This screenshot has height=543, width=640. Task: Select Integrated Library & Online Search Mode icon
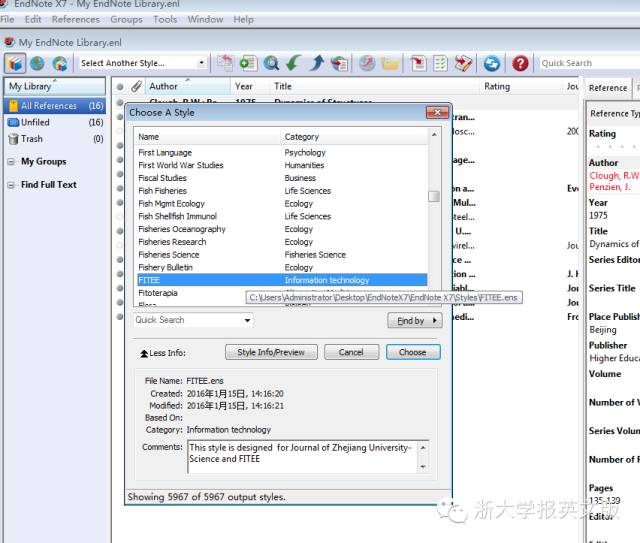pos(60,63)
